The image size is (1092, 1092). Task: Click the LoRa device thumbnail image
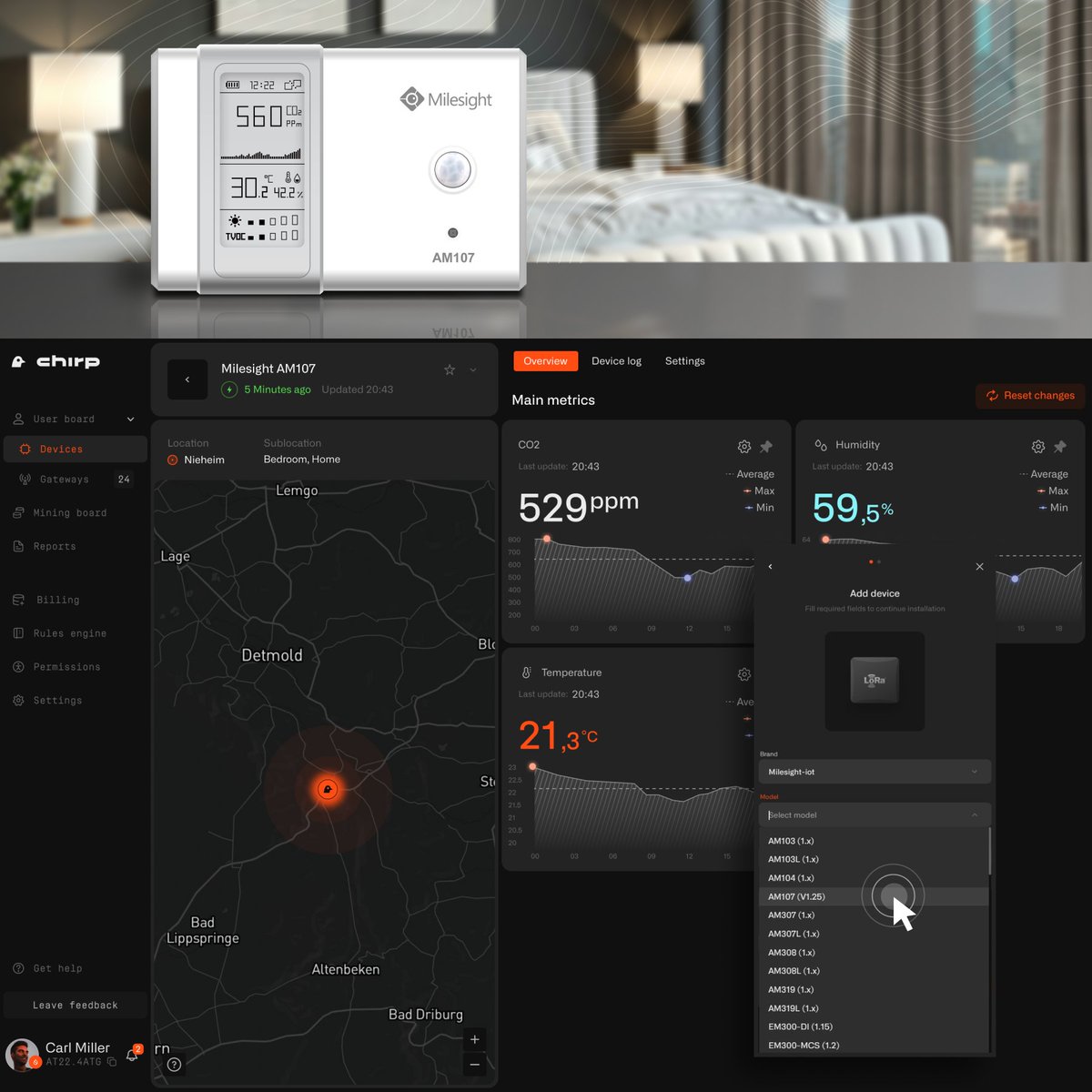point(875,681)
